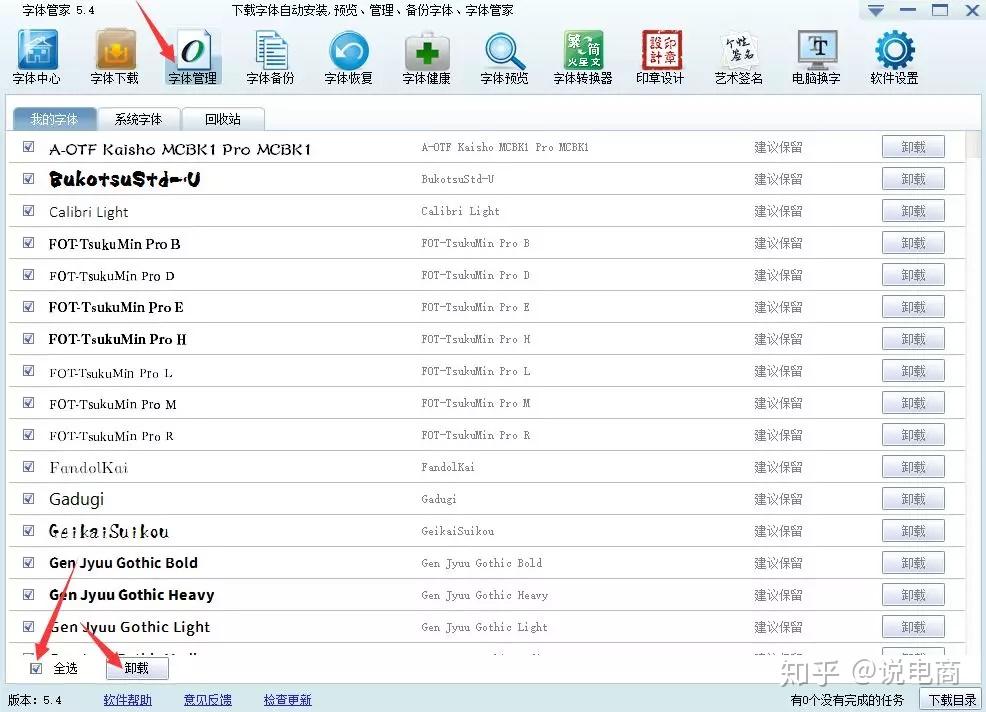Open the 字体备份 backup icon

coord(271,57)
